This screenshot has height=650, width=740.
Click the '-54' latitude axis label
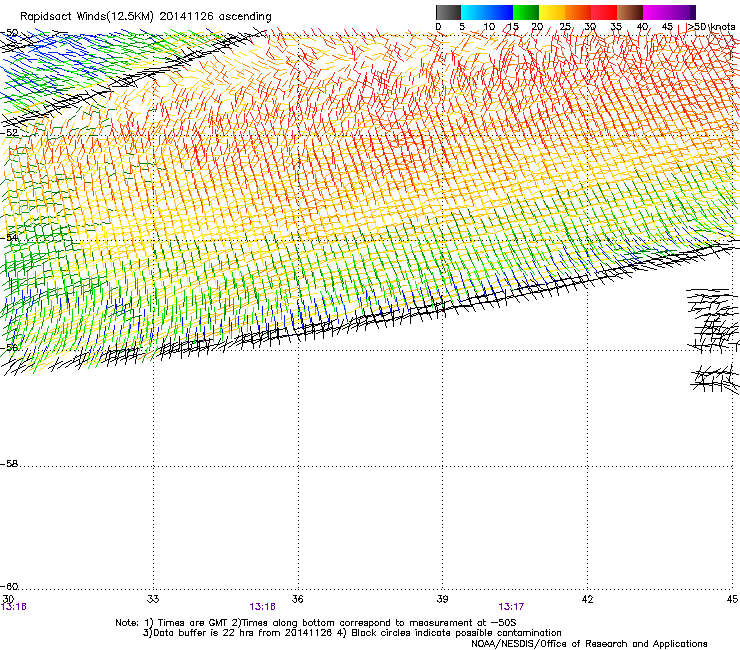pyautogui.click(x=9, y=238)
